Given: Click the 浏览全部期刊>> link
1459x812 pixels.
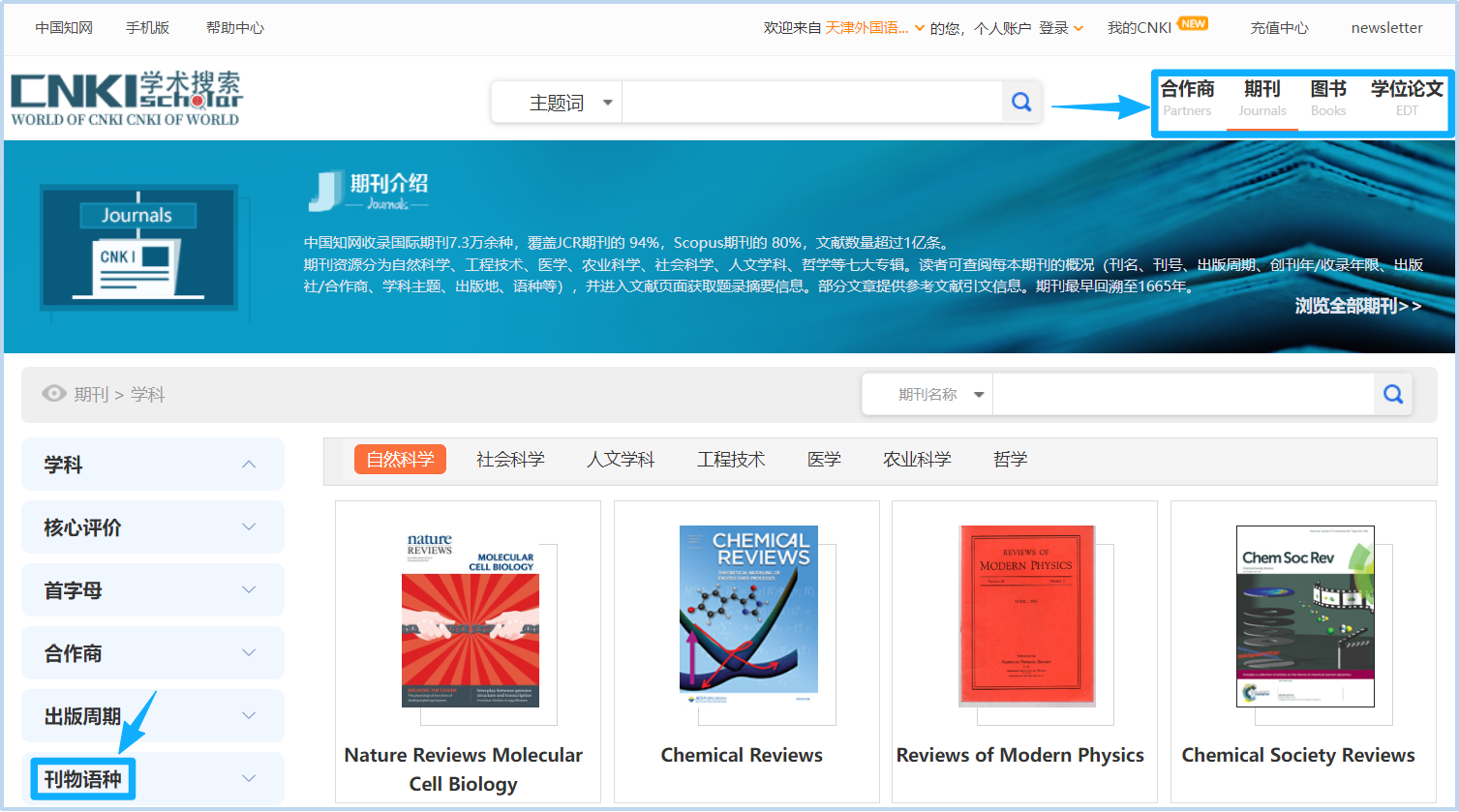Looking at the screenshot, I should (x=1357, y=306).
